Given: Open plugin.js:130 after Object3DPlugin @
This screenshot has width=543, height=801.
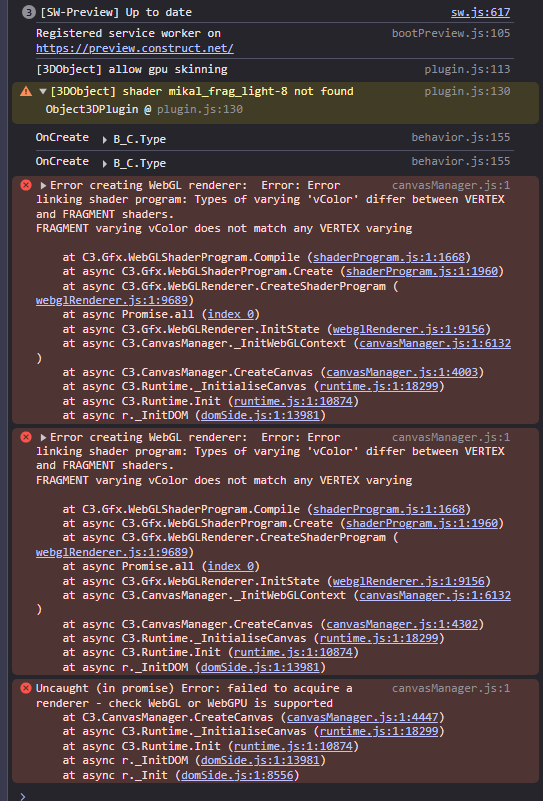Looking at the screenshot, I should [x=200, y=109].
